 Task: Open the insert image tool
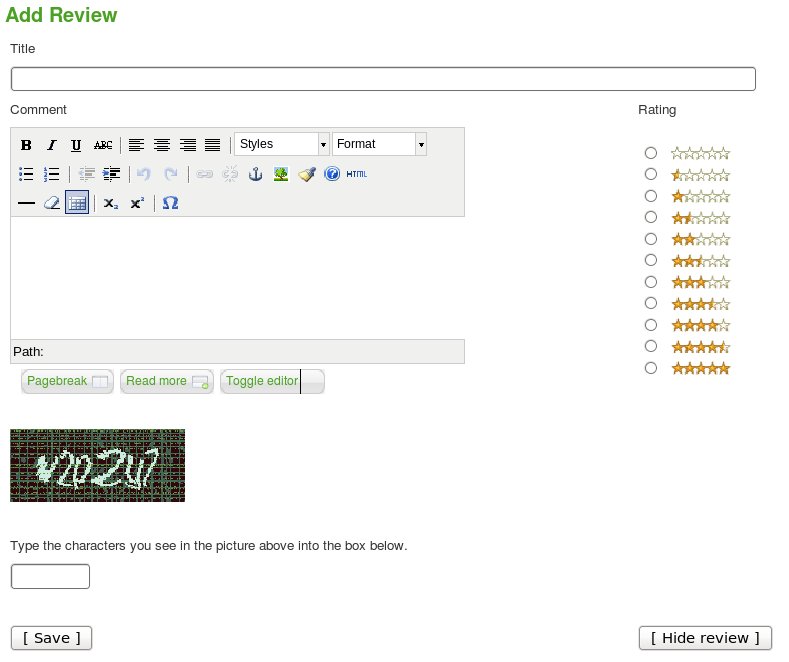pos(281,175)
